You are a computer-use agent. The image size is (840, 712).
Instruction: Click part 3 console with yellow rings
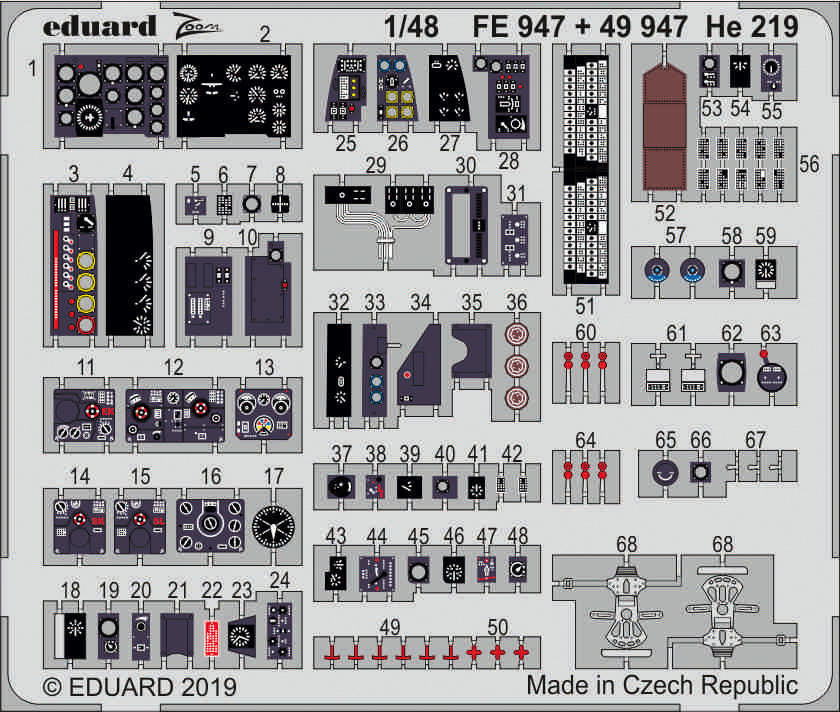73,265
